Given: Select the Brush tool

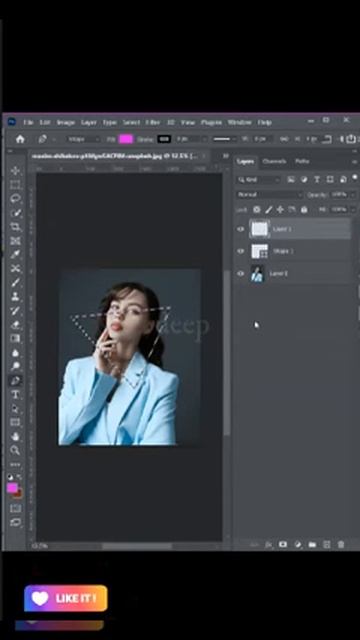Looking at the screenshot, I should (16, 282).
